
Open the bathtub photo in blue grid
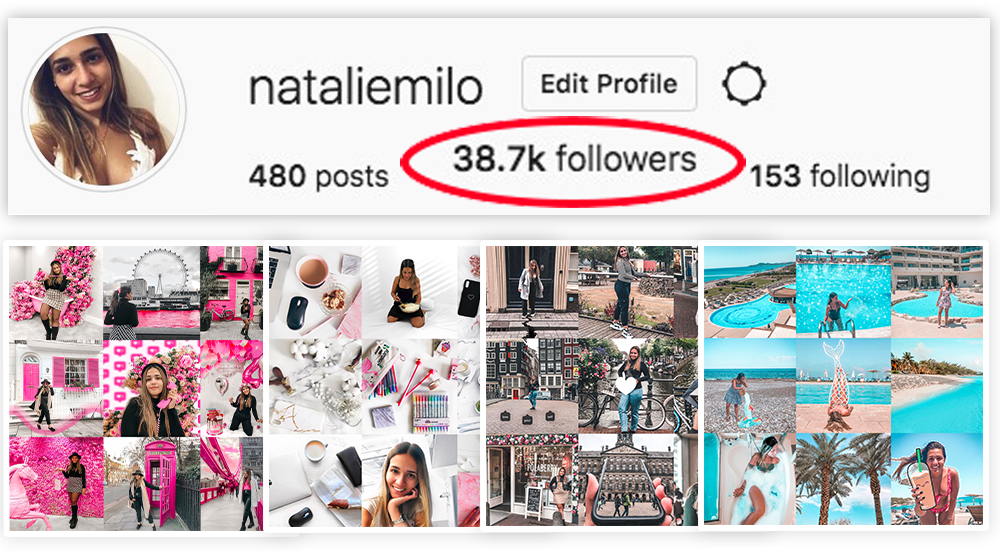click(x=749, y=479)
